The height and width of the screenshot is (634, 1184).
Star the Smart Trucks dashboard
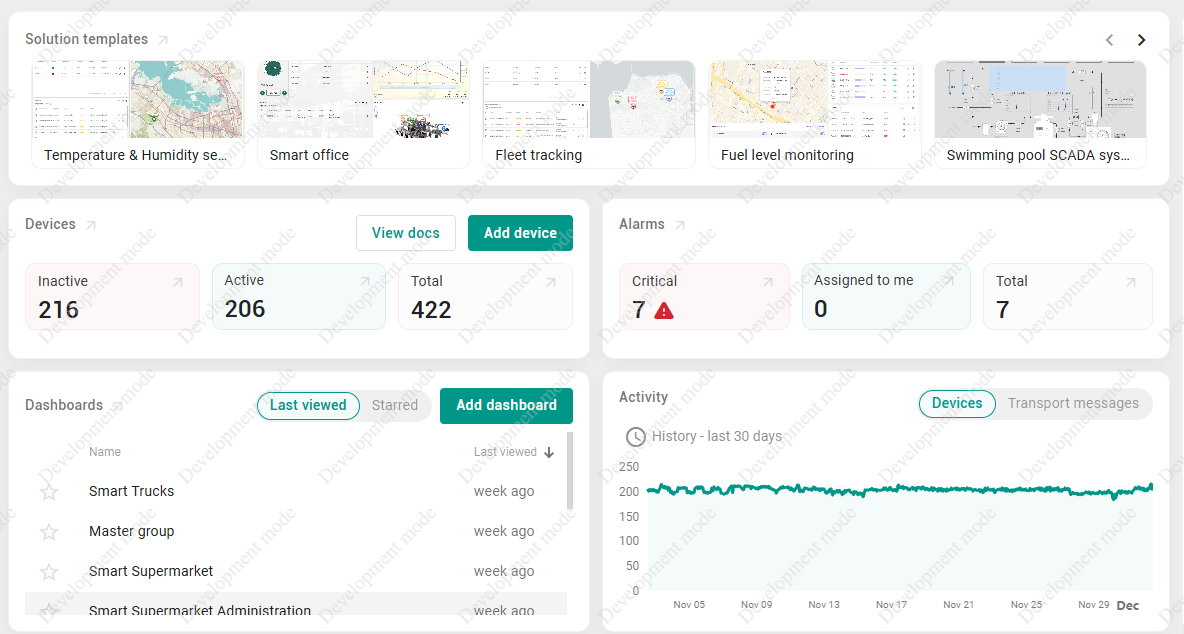coord(49,492)
